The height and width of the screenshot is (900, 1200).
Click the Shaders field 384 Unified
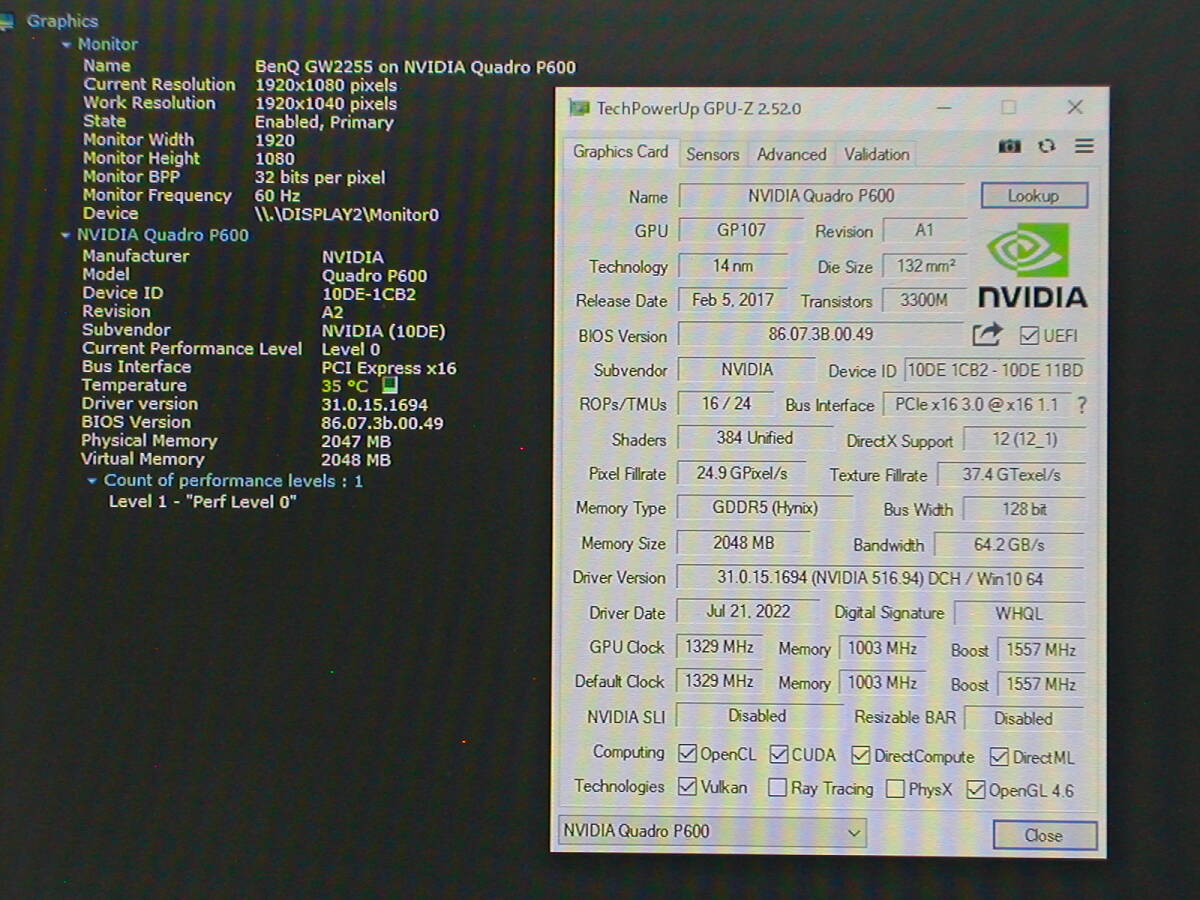point(754,438)
